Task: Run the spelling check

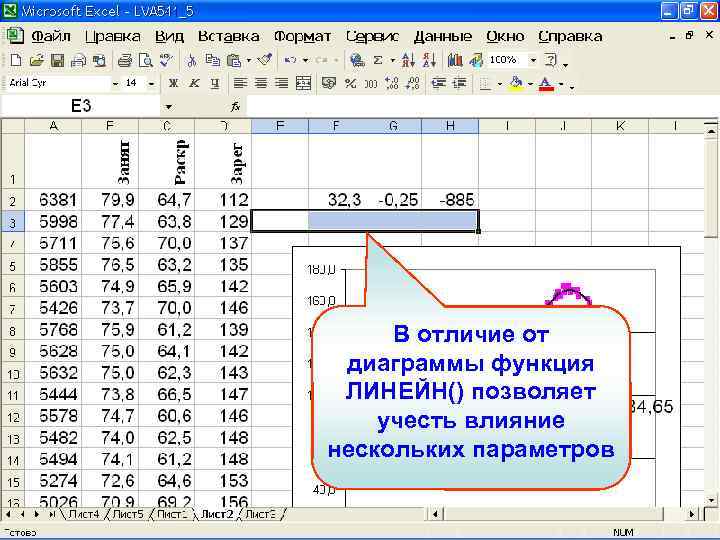Action: [166, 60]
